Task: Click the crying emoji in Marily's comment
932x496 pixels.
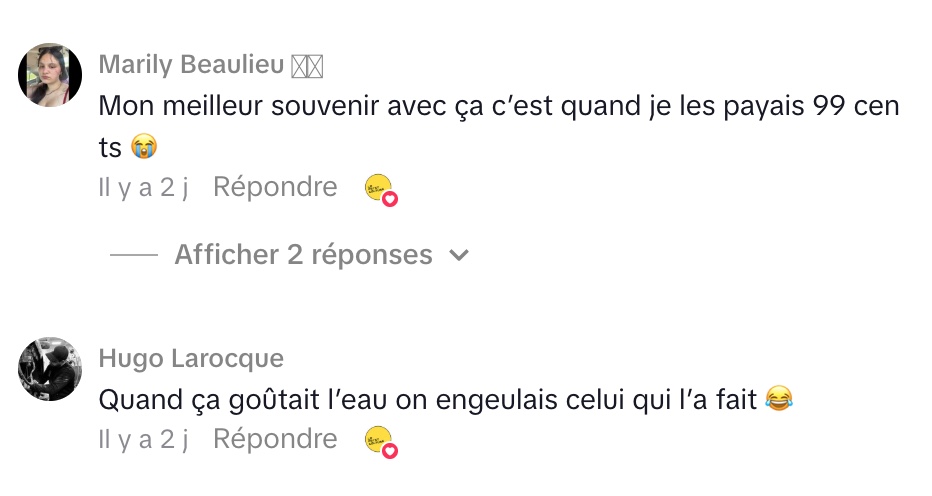Action: coord(144,147)
